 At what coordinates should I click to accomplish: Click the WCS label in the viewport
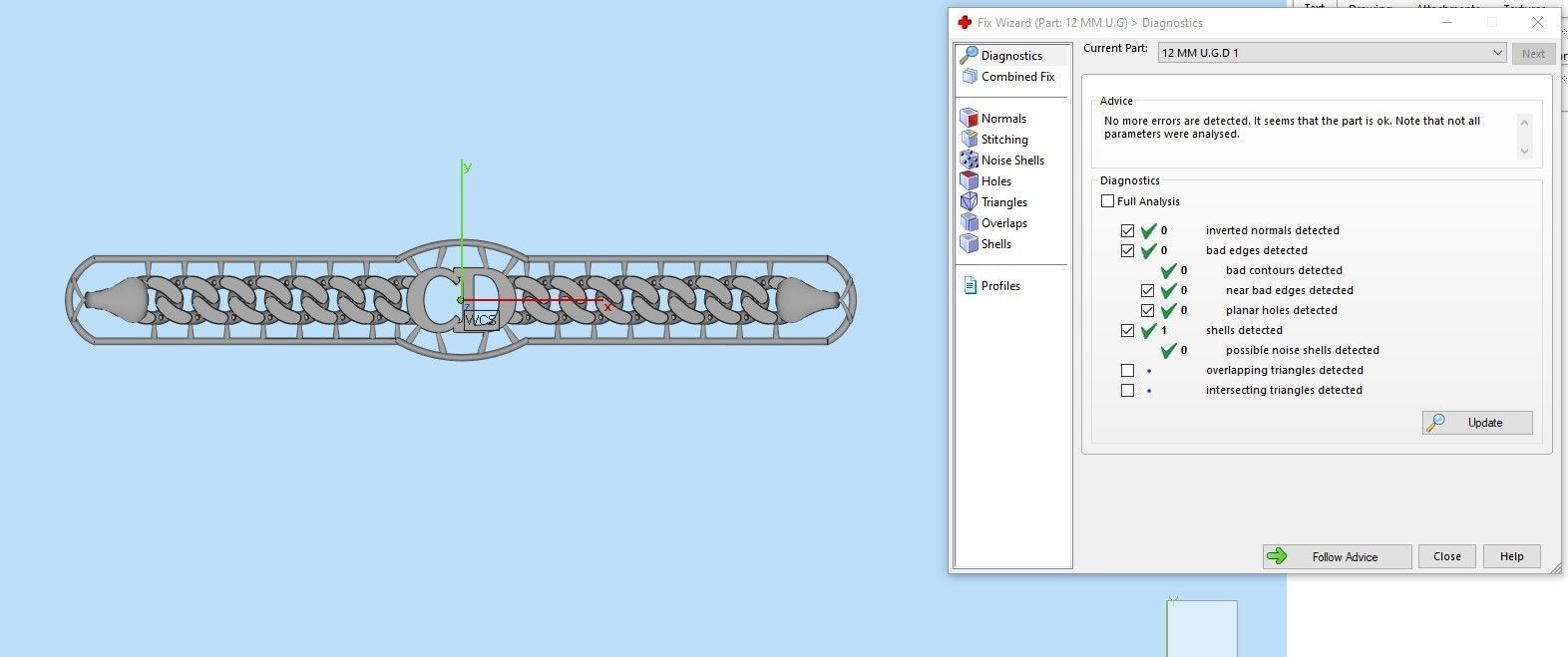pyautogui.click(x=480, y=320)
